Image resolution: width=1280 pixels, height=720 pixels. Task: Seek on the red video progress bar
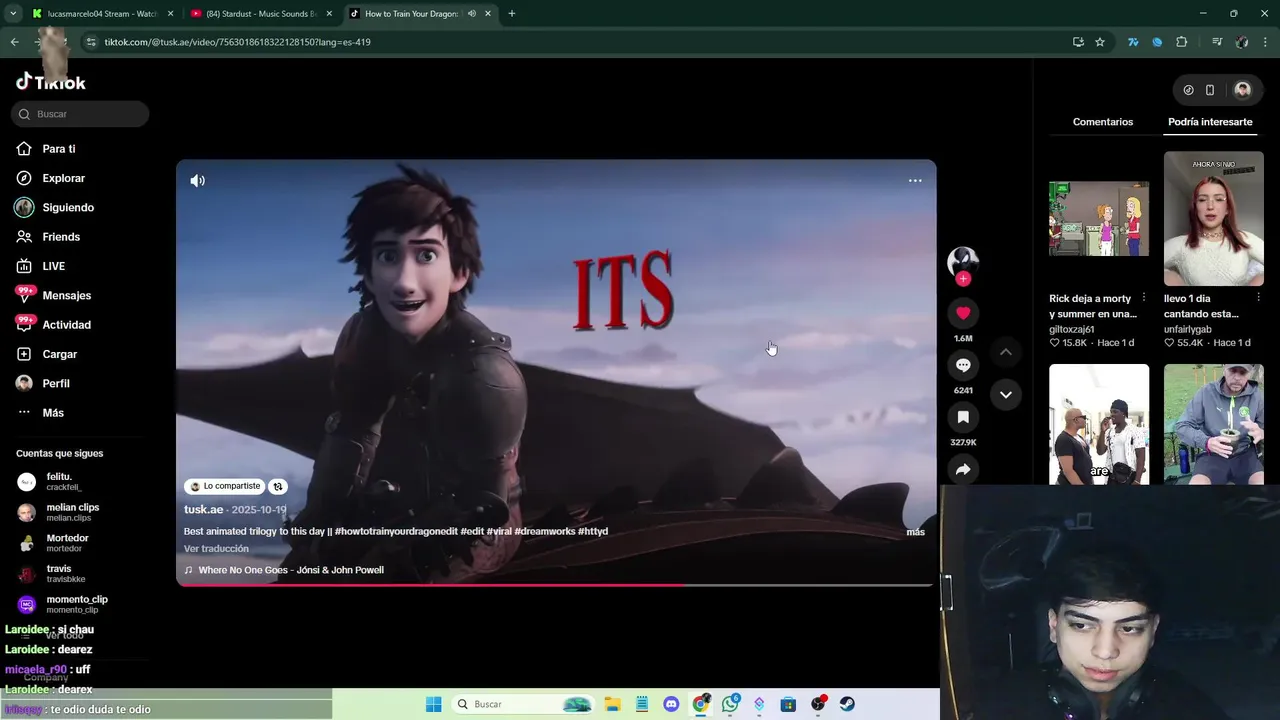(556, 585)
